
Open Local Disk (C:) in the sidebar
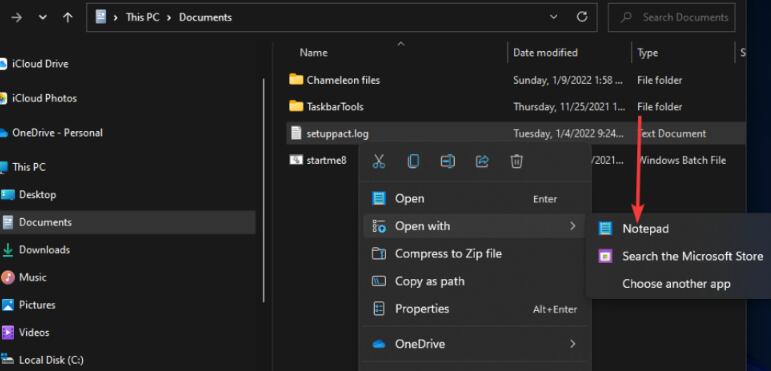coord(51,360)
